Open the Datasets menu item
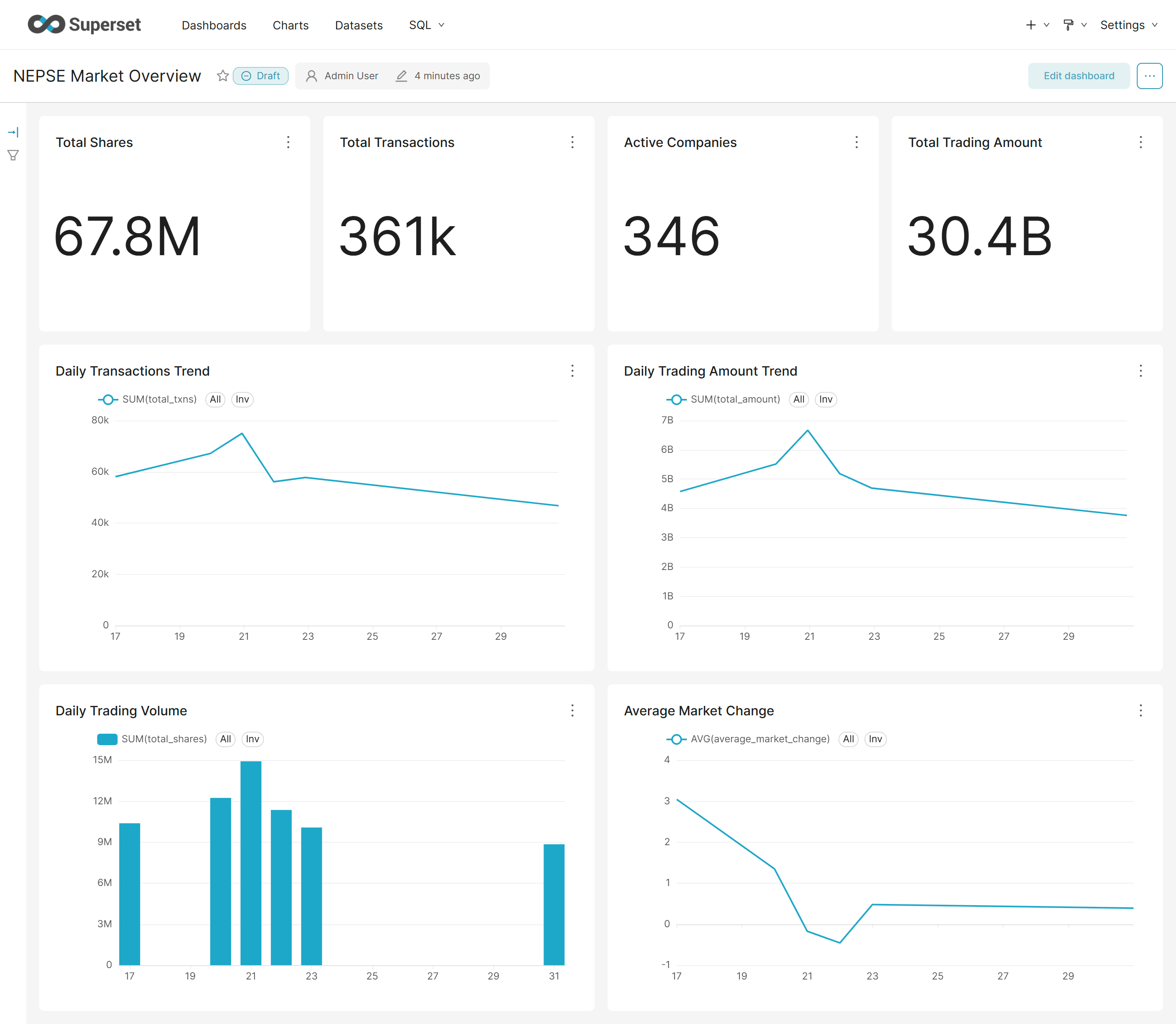Screen dimensions: 1176x1024 click(358, 25)
